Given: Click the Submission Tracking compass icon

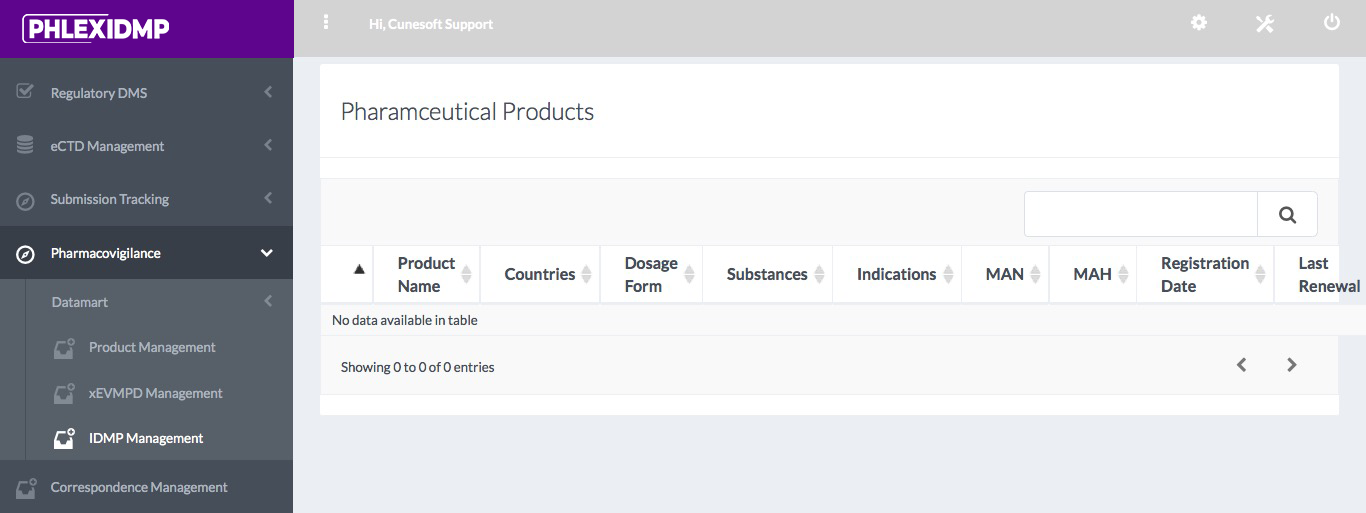Looking at the screenshot, I should coord(26,200).
